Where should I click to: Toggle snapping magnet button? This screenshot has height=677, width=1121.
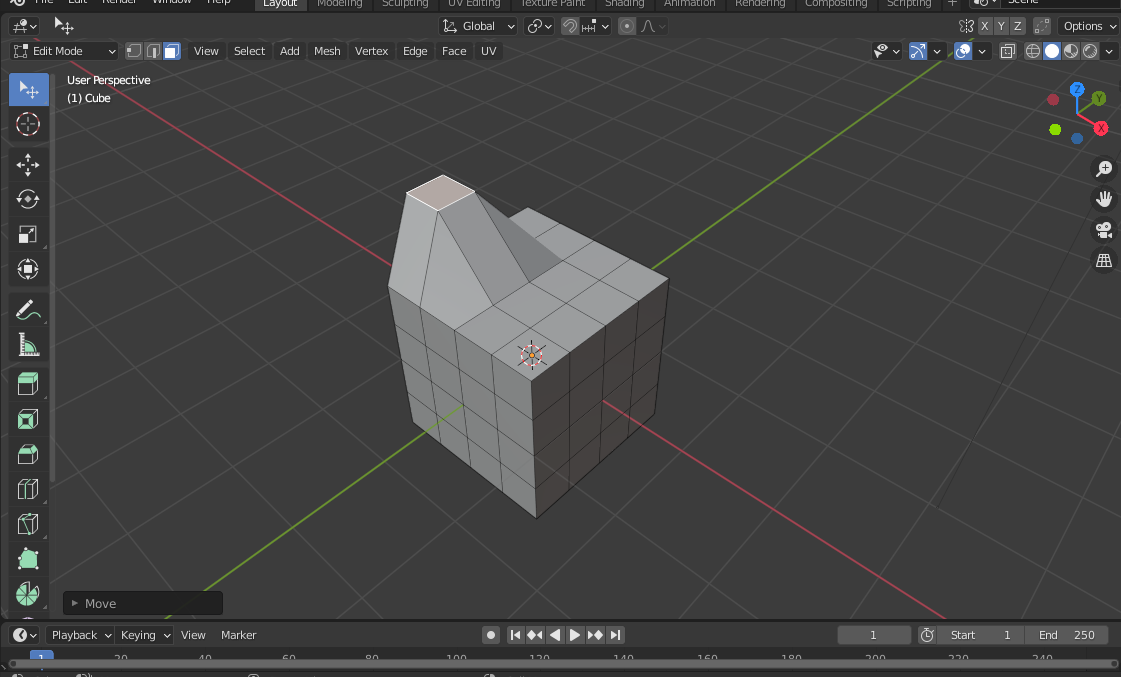[570, 26]
